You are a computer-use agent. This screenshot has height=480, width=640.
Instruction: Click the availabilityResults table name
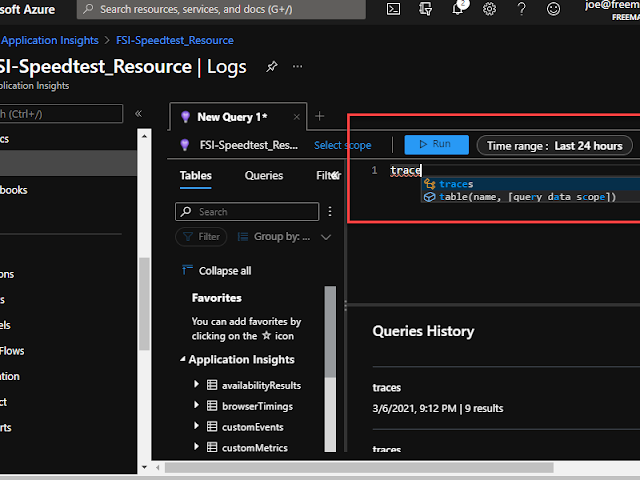[x=261, y=385]
